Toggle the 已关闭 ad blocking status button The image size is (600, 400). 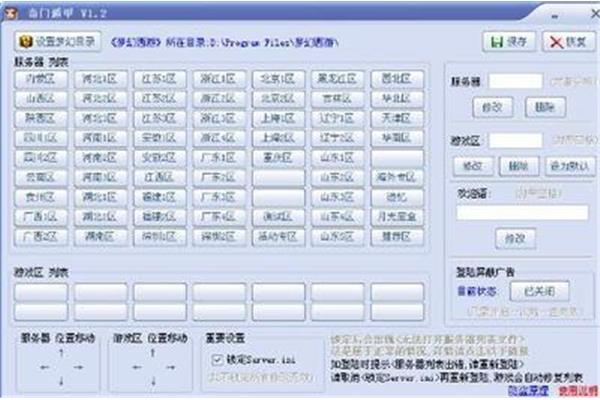tap(540, 292)
